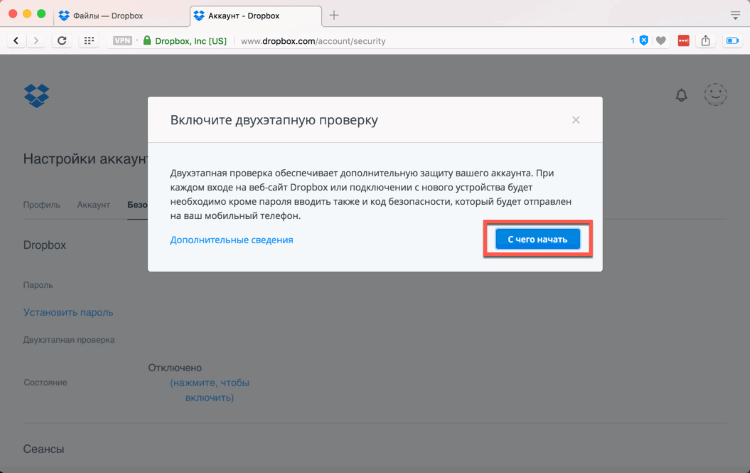Open the tab list menu at right
Image resolution: width=750 pixels, height=473 pixels.
pyautogui.click(x=735, y=15)
